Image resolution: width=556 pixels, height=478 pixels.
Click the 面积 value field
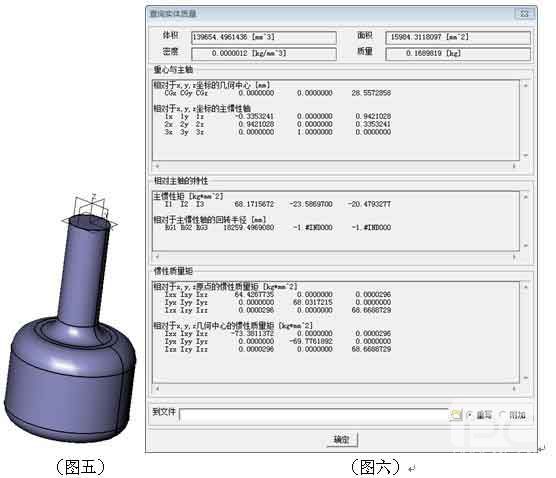458,37
